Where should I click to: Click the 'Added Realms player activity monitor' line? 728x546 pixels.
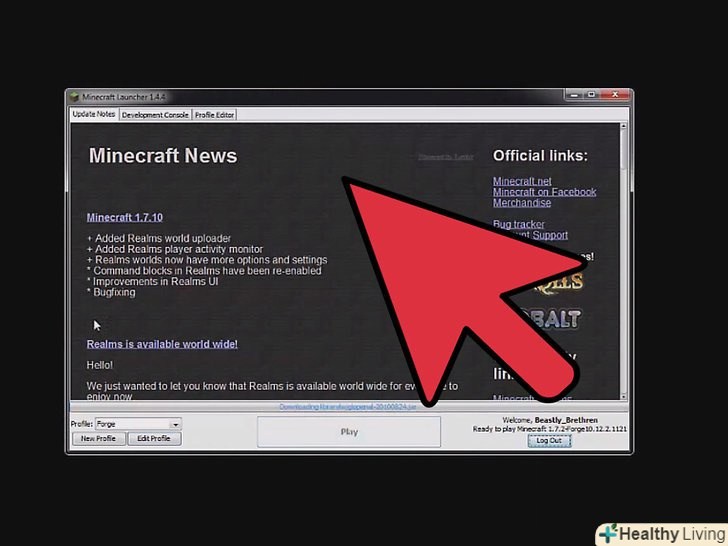(175, 249)
